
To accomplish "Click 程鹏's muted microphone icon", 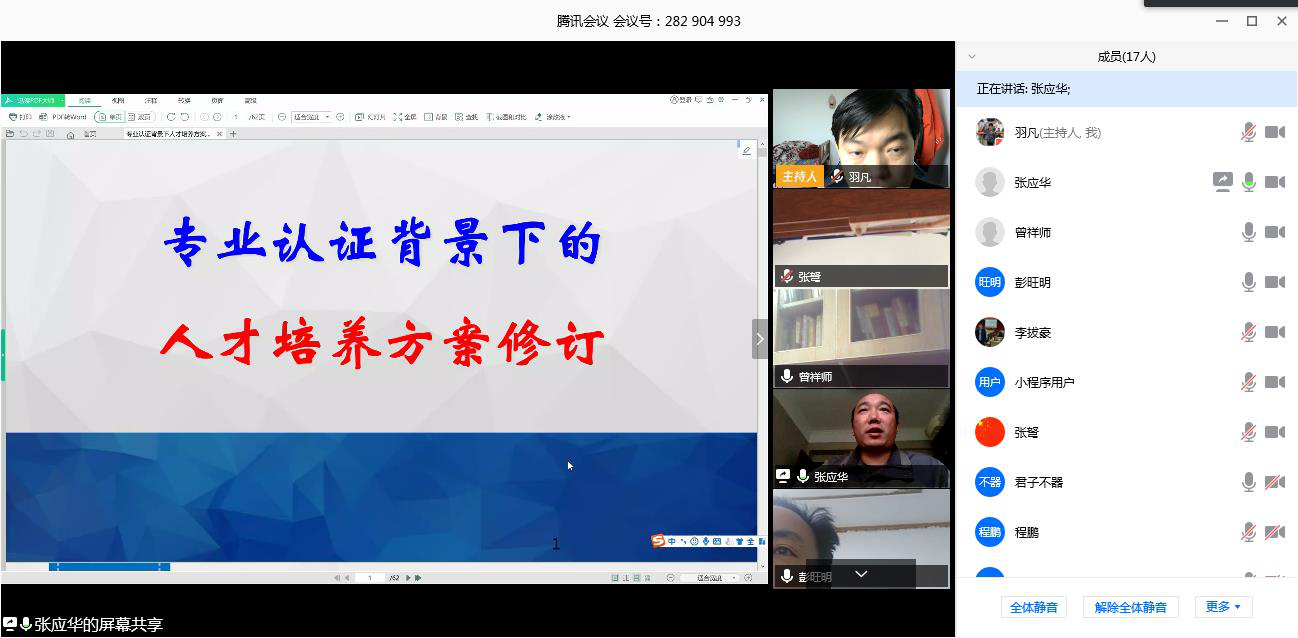I will pyautogui.click(x=1248, y=532).
